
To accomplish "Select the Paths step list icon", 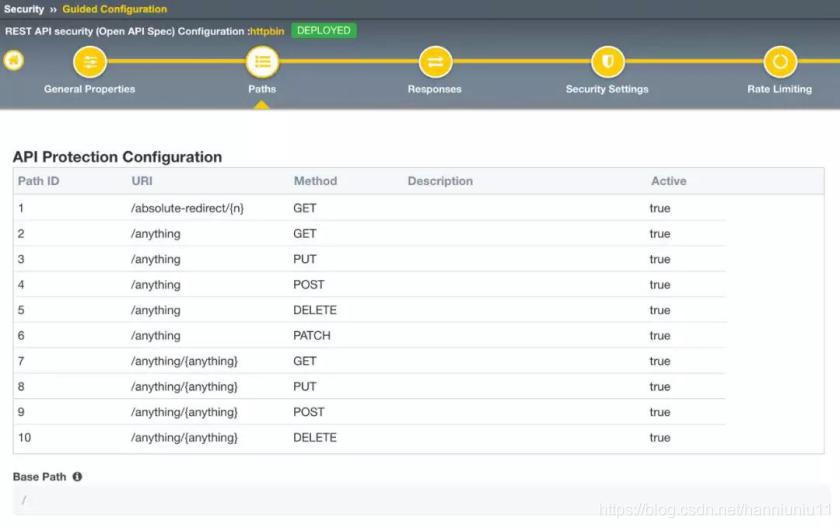I will (x=262, y=62).
